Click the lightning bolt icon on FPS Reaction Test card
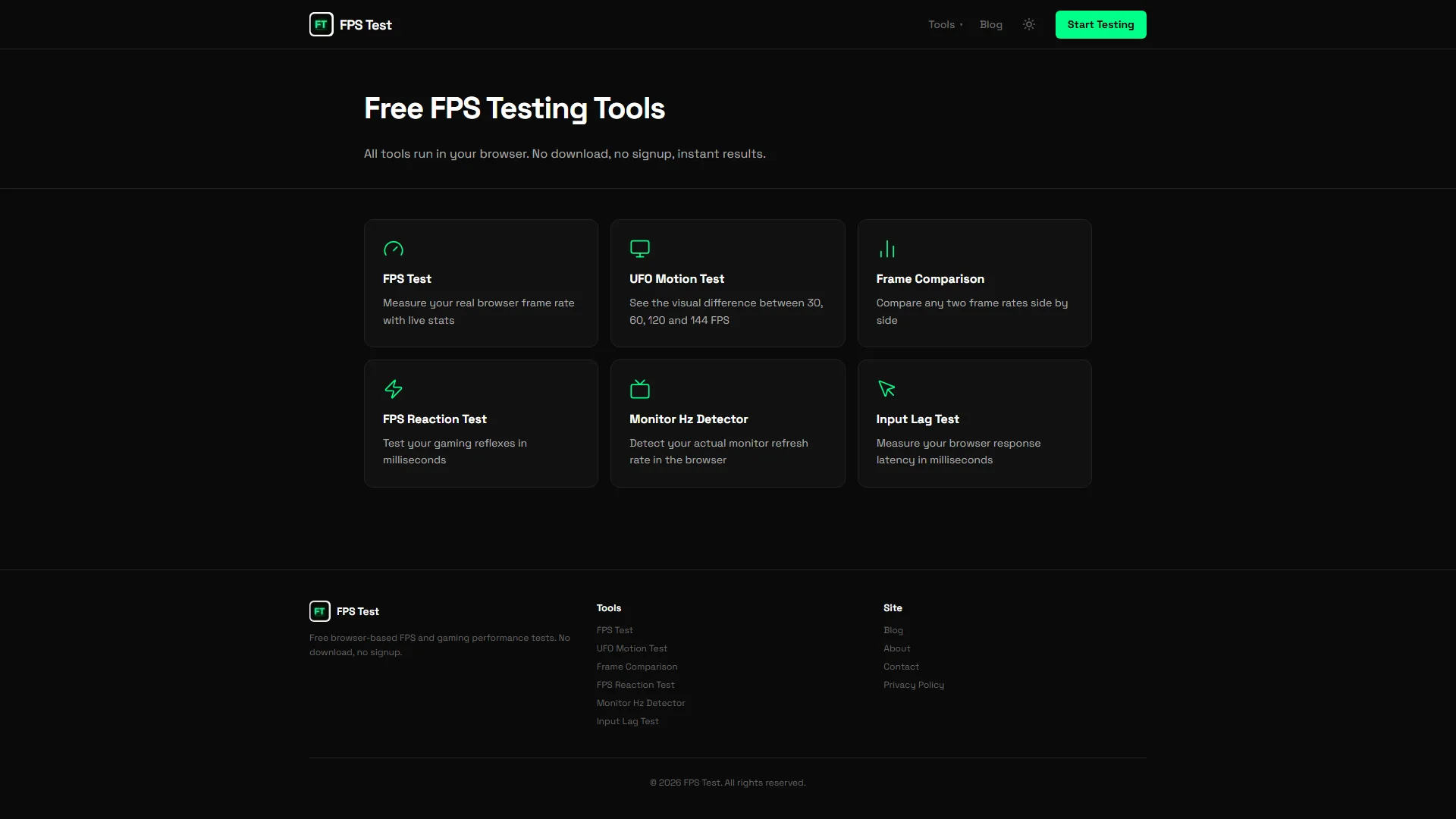This screenshot has width=1456, height=819. [394, 389]
